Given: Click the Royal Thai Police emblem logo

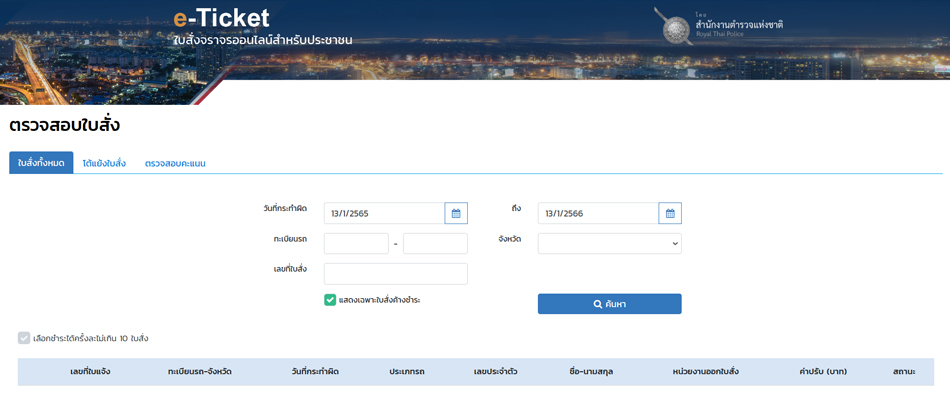Looking at the screenshot, I should [673, 26].
